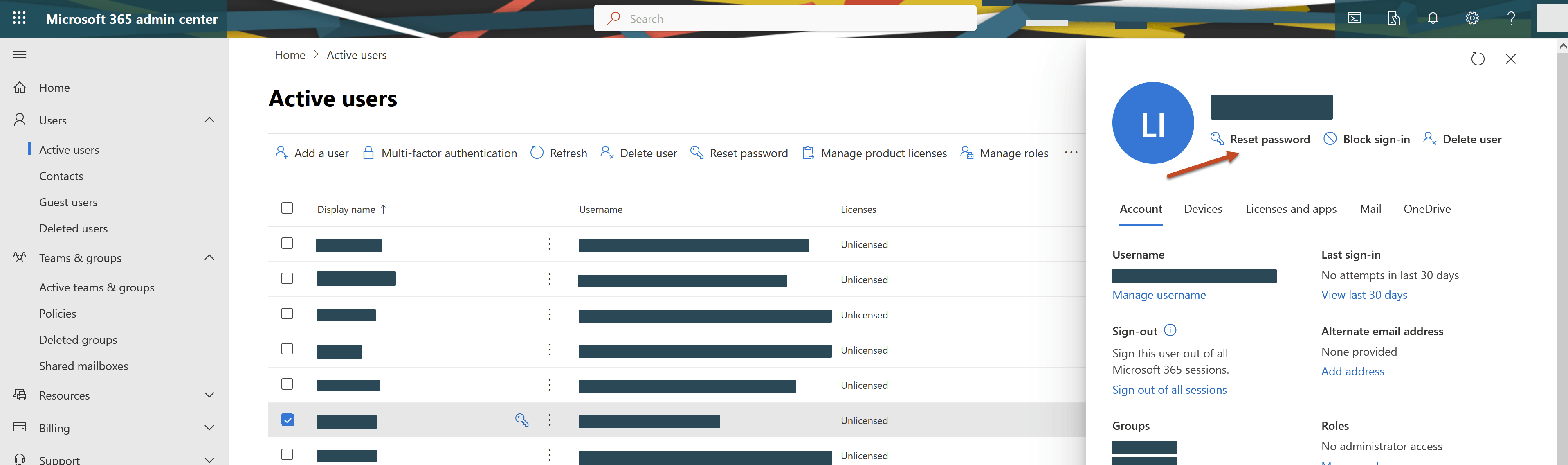Collapse the Users navigation section
This screenshot has width=1568, height=465.
coord(209,120)
